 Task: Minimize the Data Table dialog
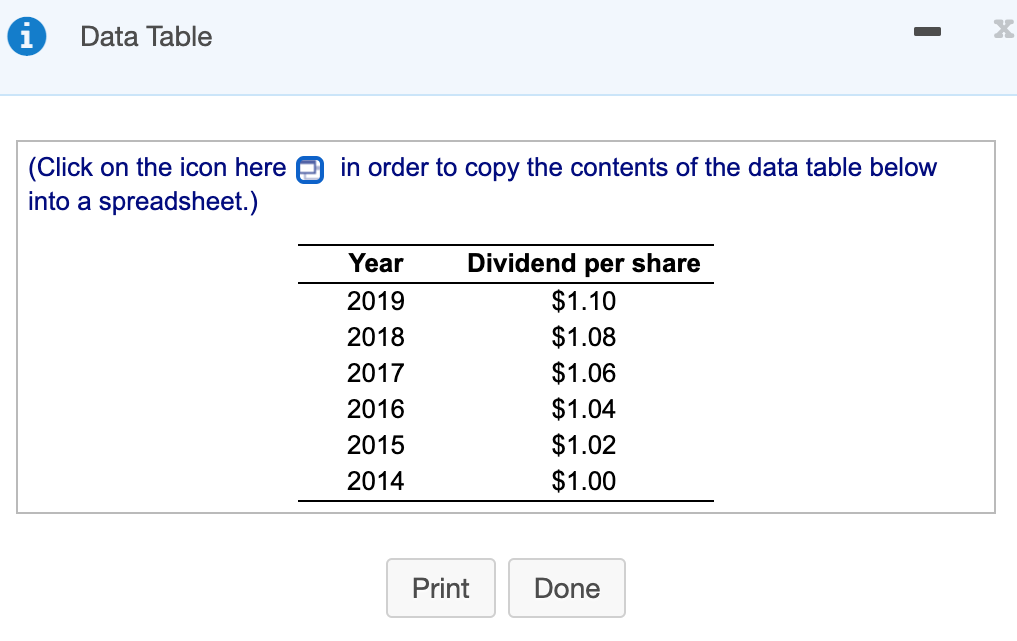coord(927,35)
